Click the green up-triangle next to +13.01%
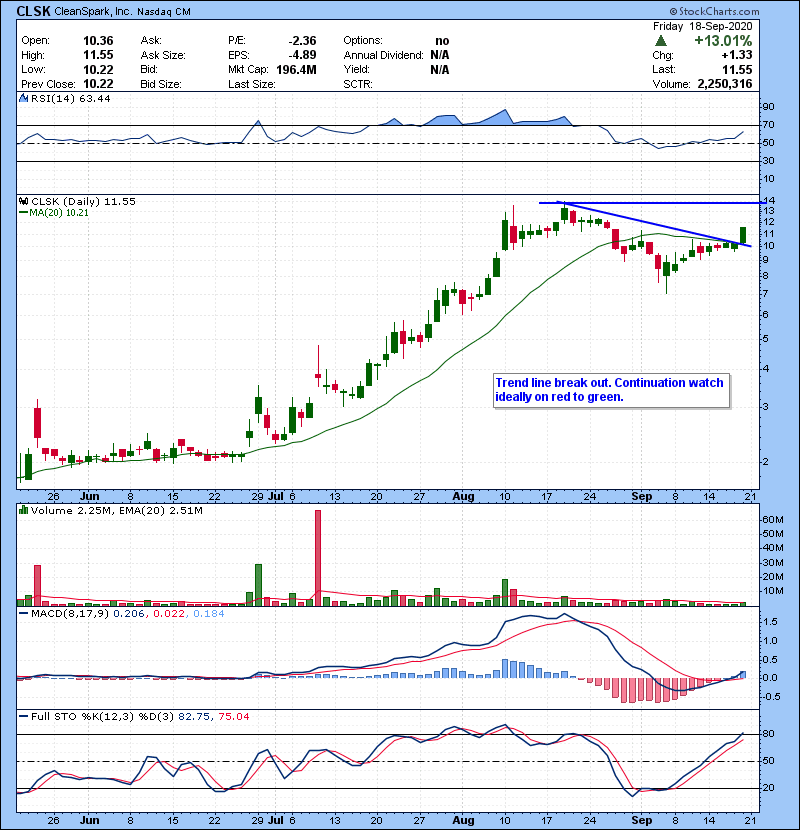800x830 pixels. [x=660, y=41]
